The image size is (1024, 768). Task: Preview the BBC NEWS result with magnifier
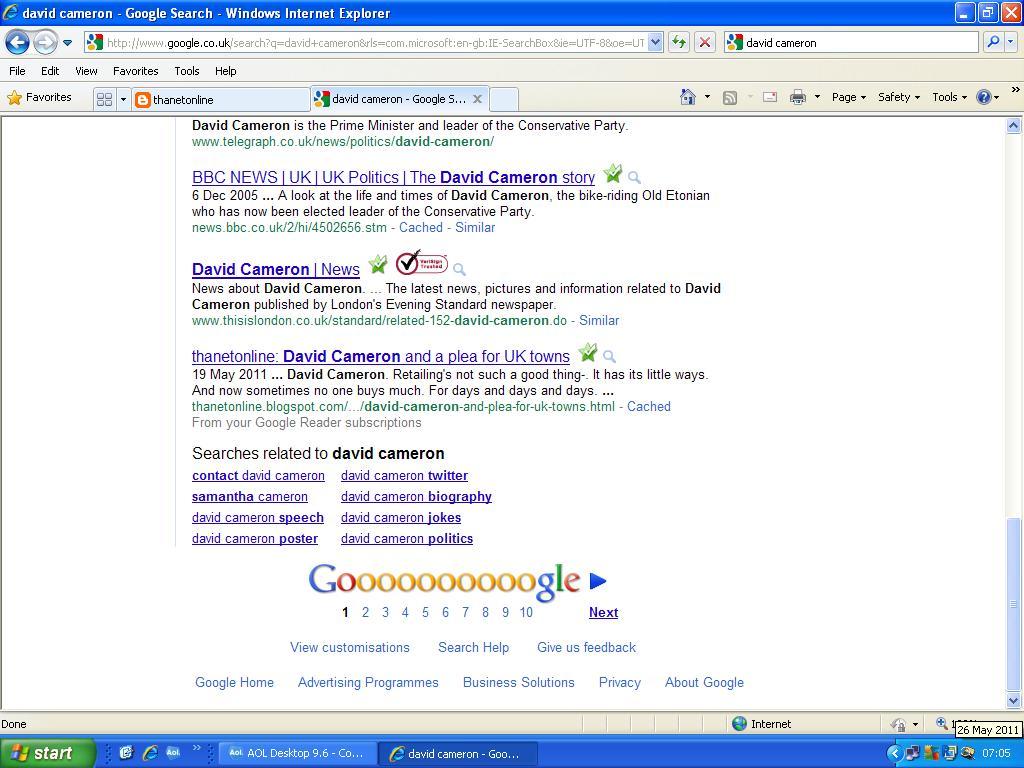coord(634,177)
